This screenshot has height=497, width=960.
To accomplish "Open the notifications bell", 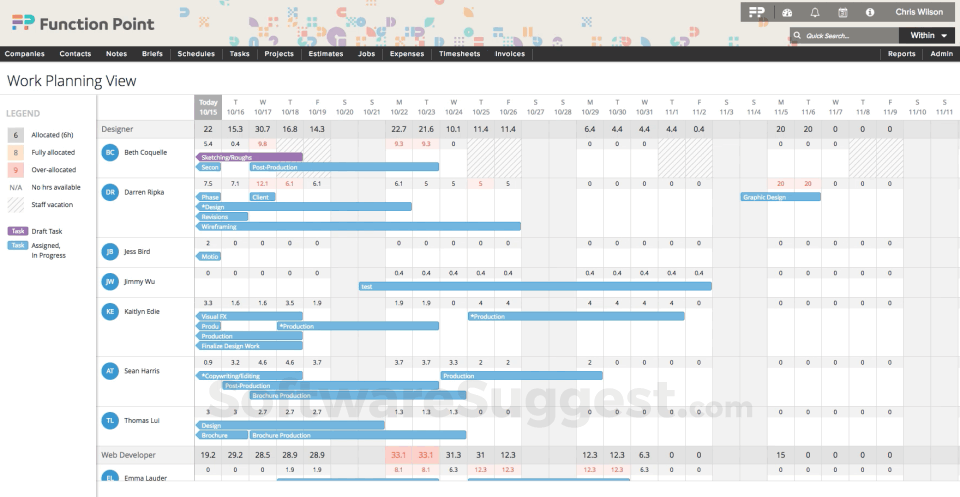I will (815, 12).
